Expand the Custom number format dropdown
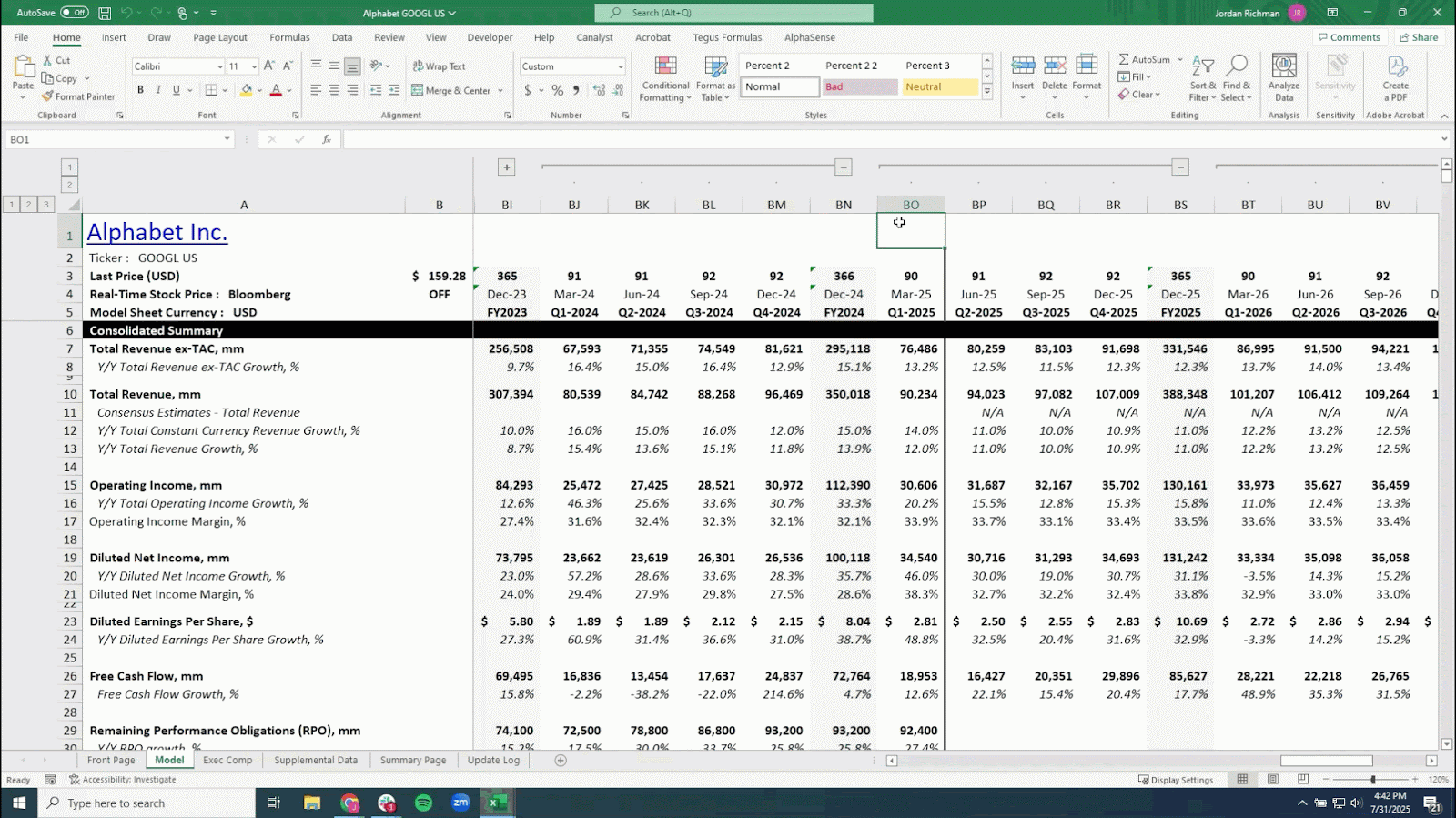 [621, 66]
